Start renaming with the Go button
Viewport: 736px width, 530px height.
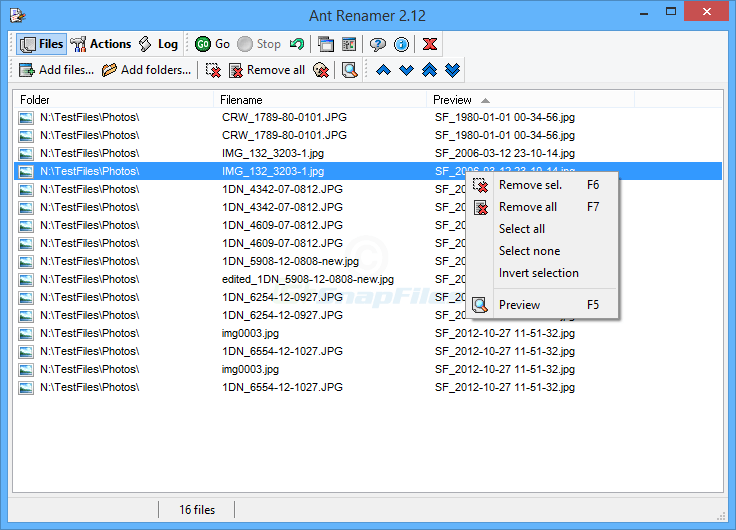(212, 44)
